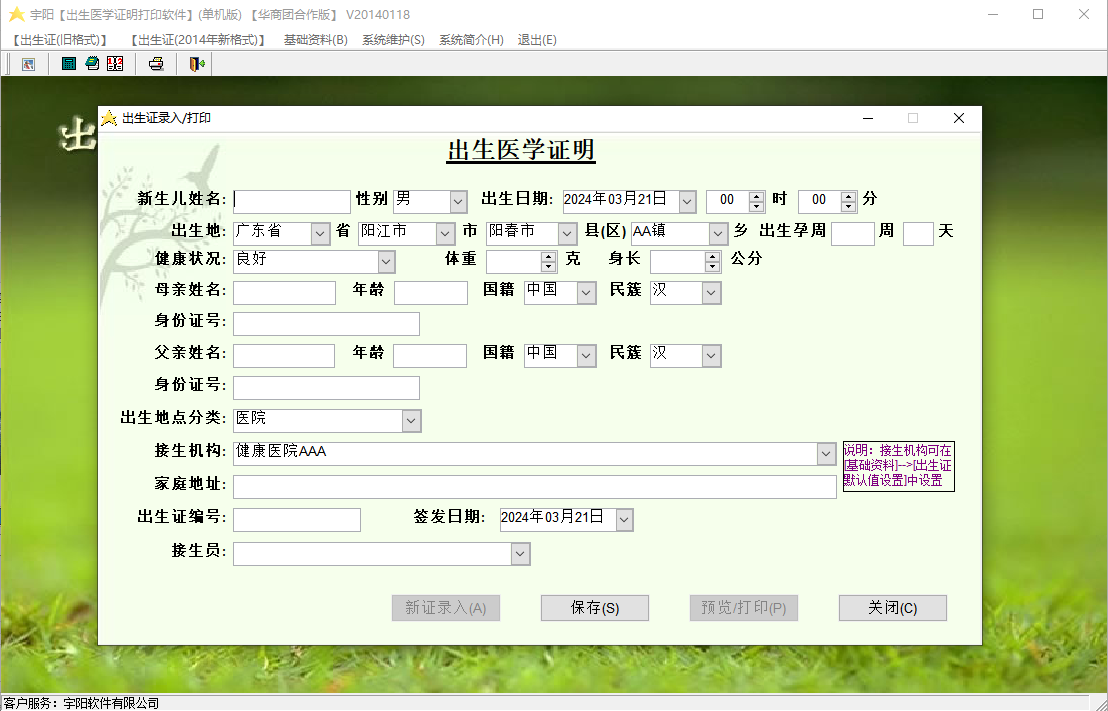Expand the city dropdown showing 阳江市
1108x711 pixels.
445,233
